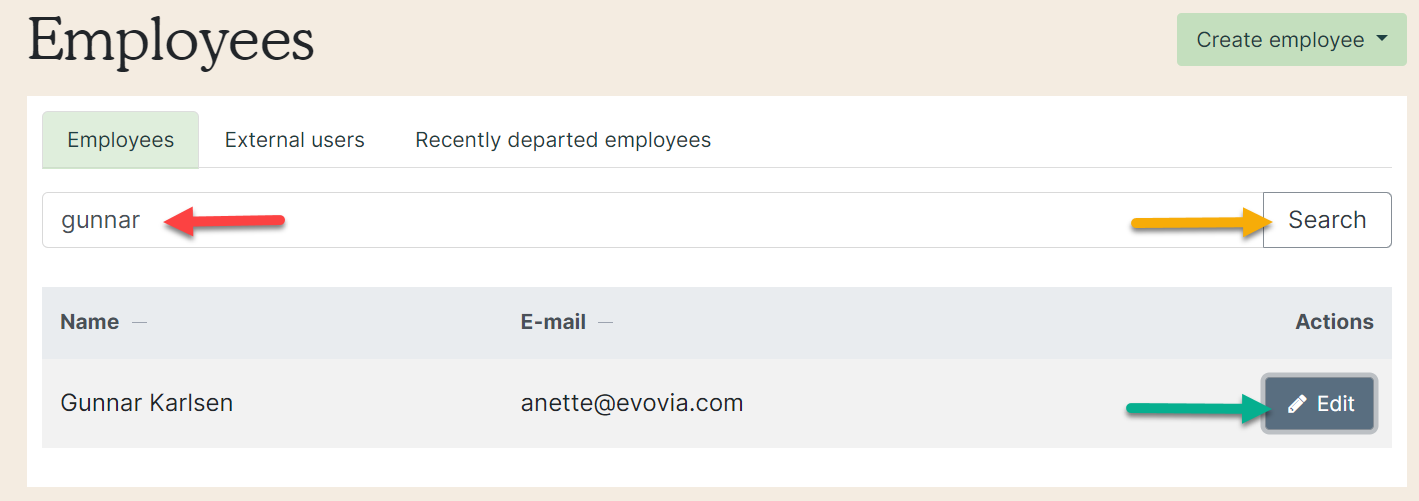1419x501 pixels.
Task: Click the sort indicator next to E-mail
Action: [x=605, y=322]
